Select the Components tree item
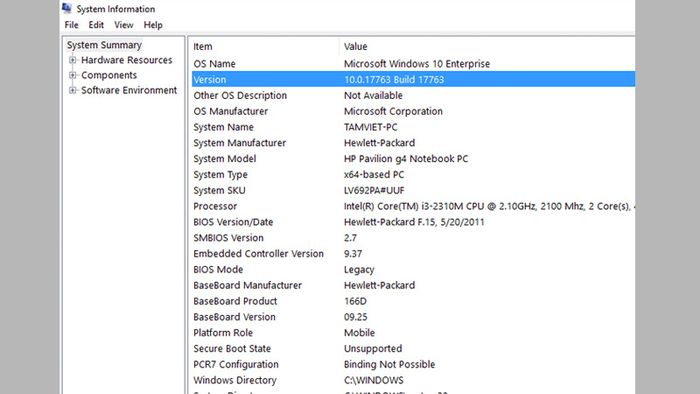 109,75
